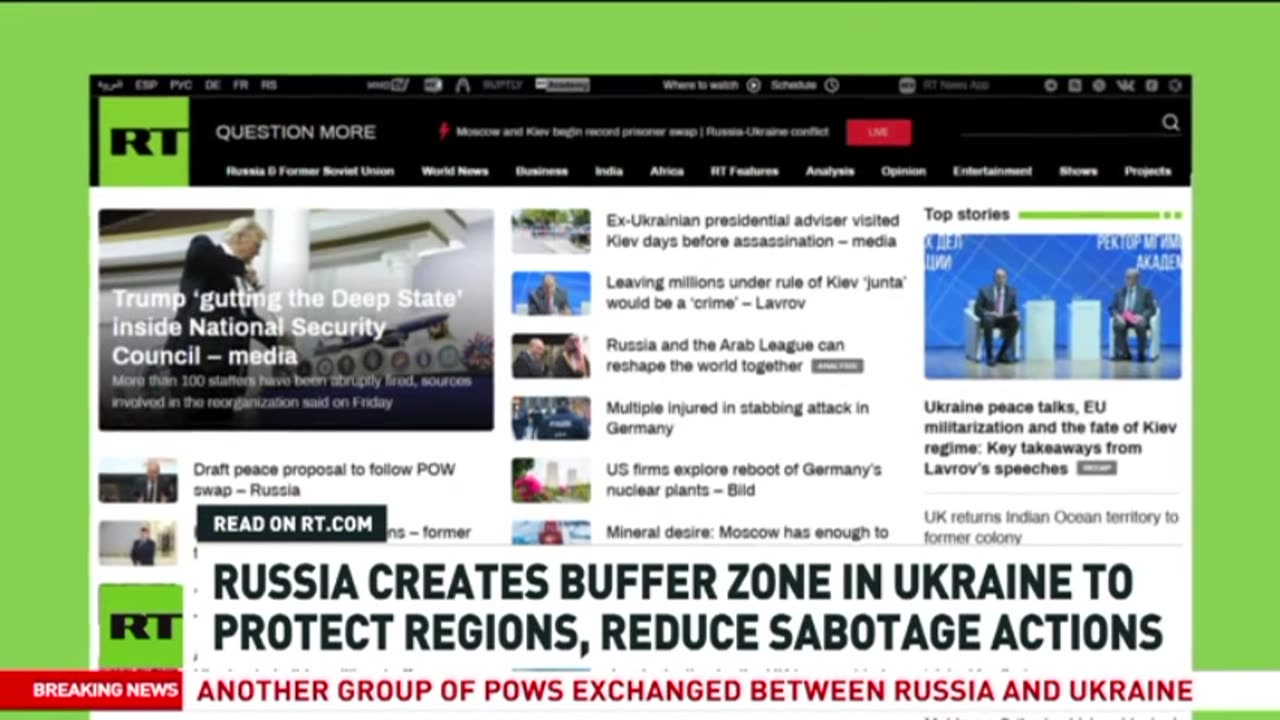1280x720 pixels.
Task: Open Business section
Action: click(x=542, y=171)
